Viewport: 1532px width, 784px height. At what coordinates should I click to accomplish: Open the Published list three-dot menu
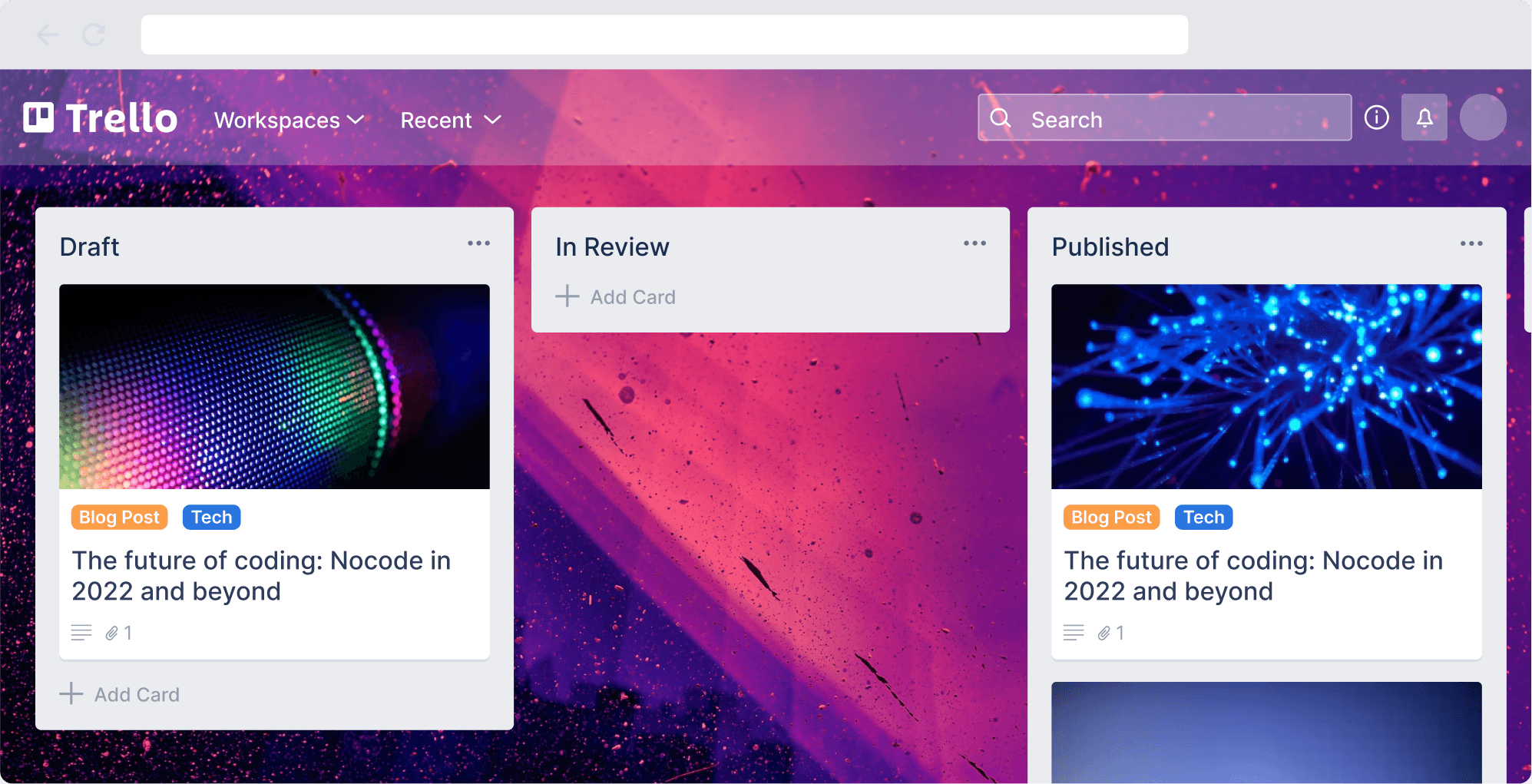(1471, 243)
